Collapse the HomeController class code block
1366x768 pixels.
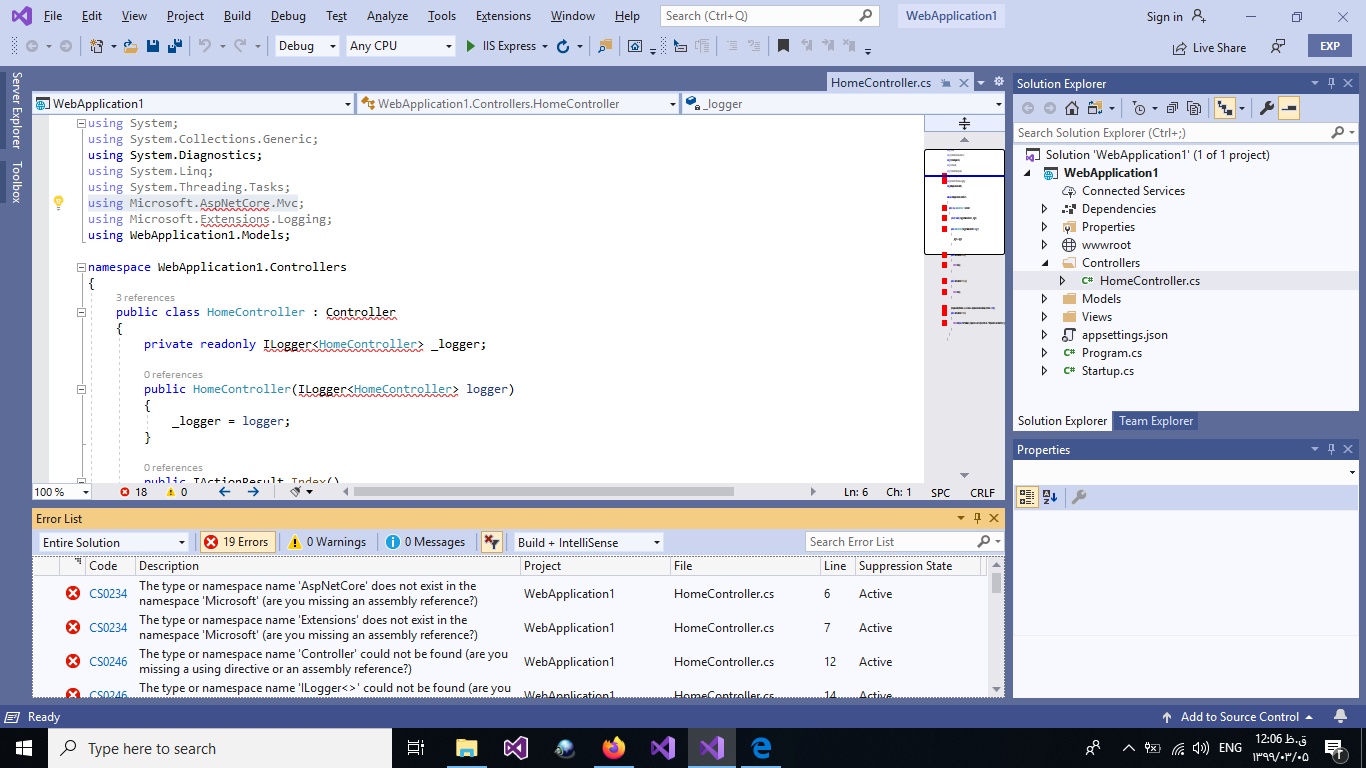point(81,313)
